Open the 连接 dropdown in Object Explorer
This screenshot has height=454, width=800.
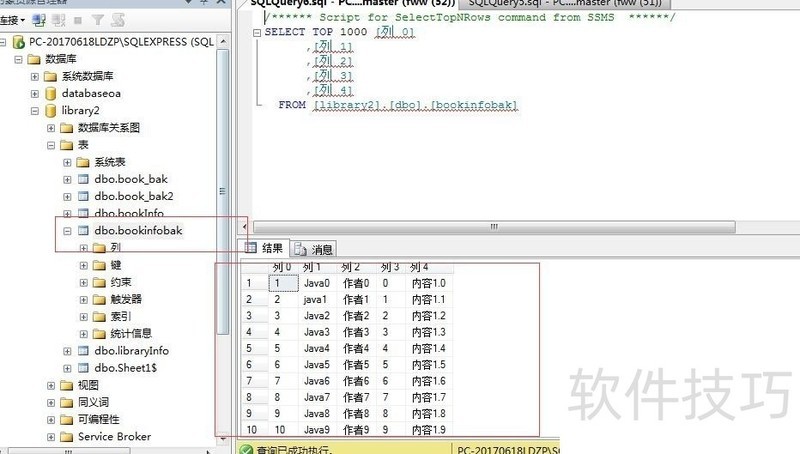[12, 20]
